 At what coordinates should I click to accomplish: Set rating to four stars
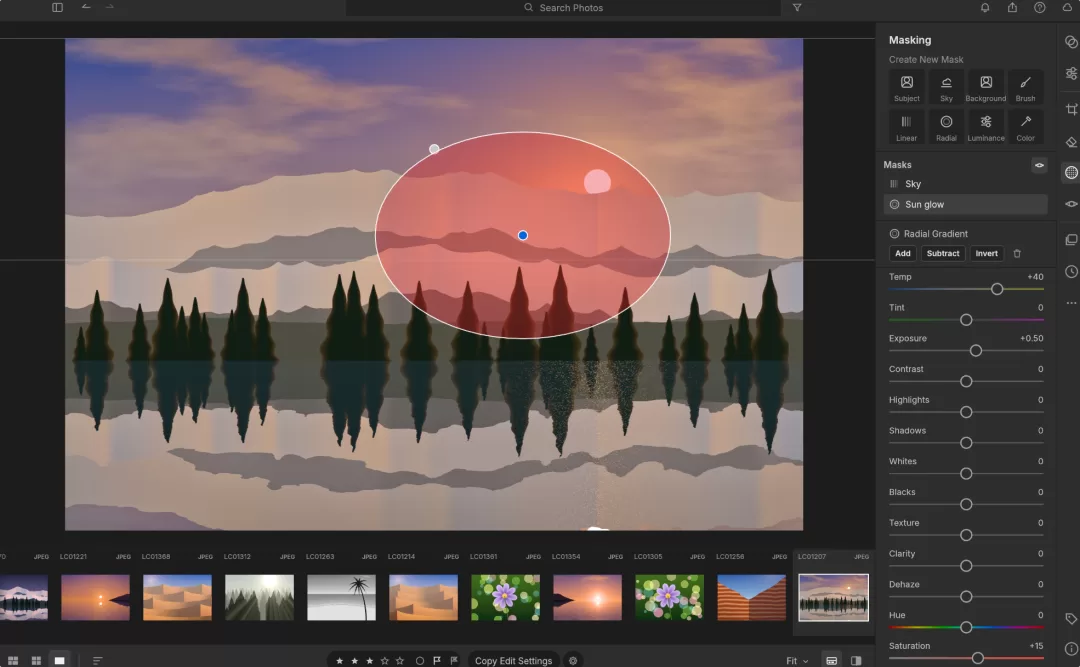pos(385,661)
